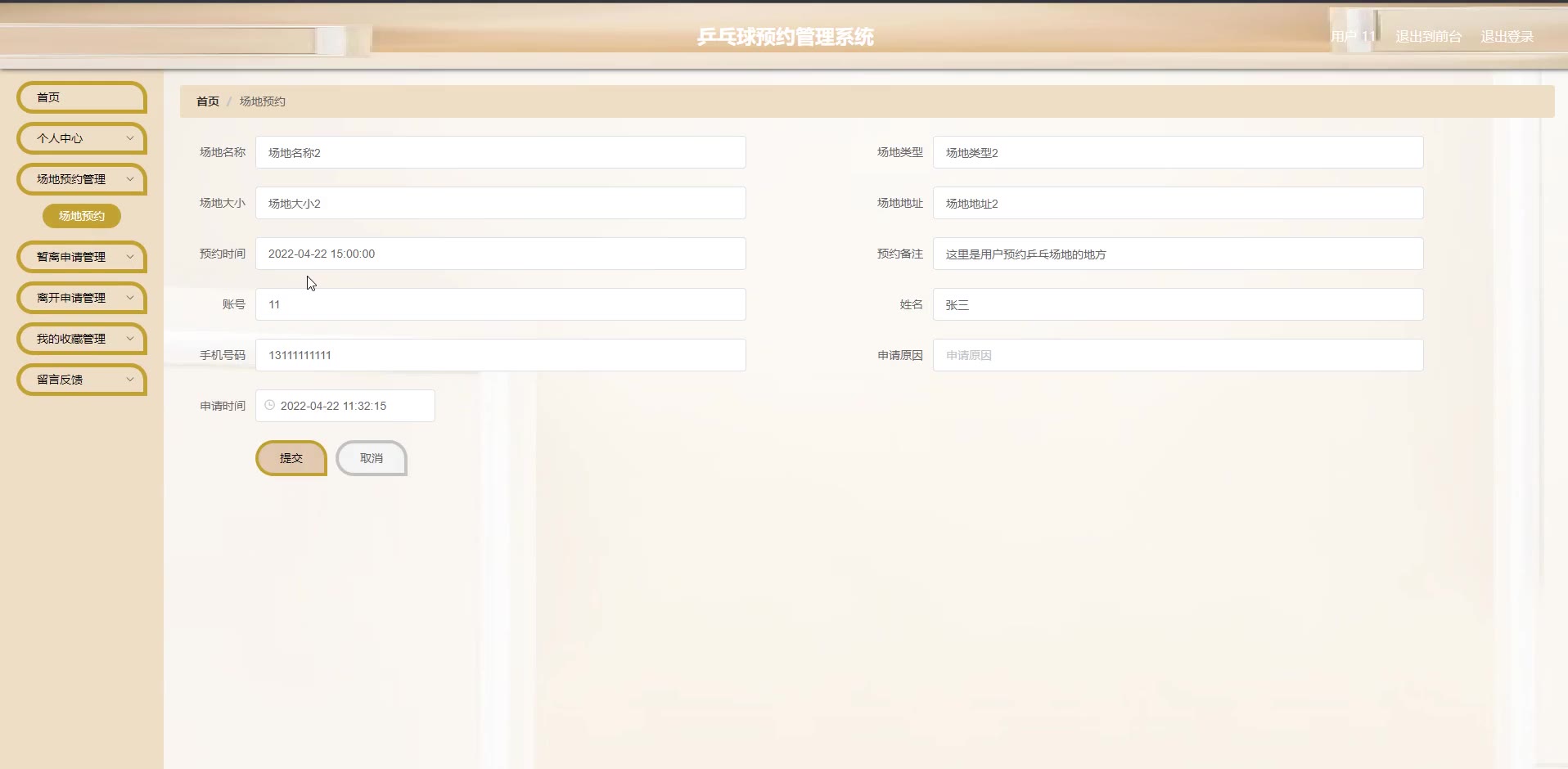1568x769 pixels.
Task: Focus the 场地地址 input field
Action: tap(1178, 203)
